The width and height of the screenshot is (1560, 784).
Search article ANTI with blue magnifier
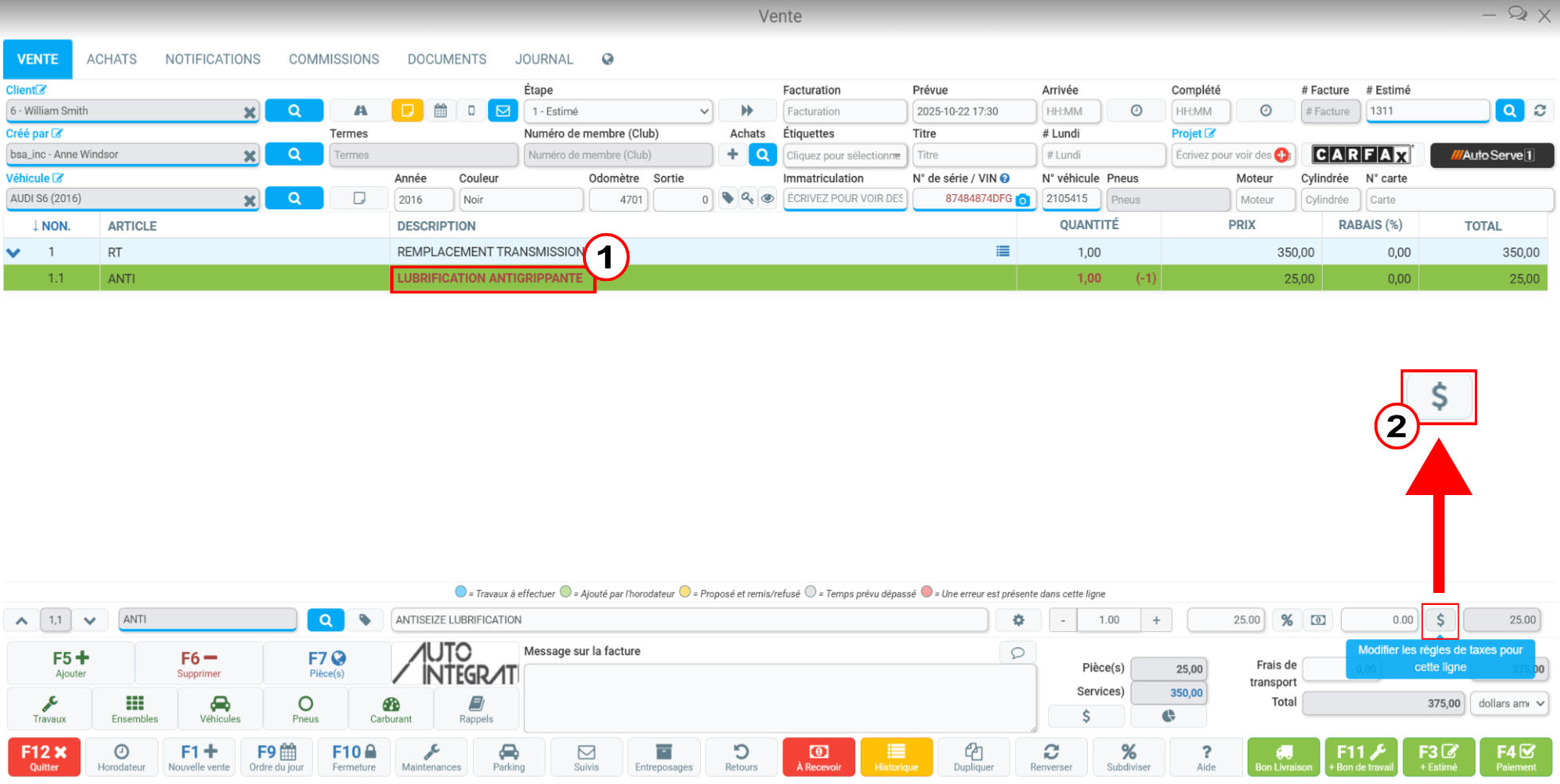pyautogui.click(x=326, y=620)
